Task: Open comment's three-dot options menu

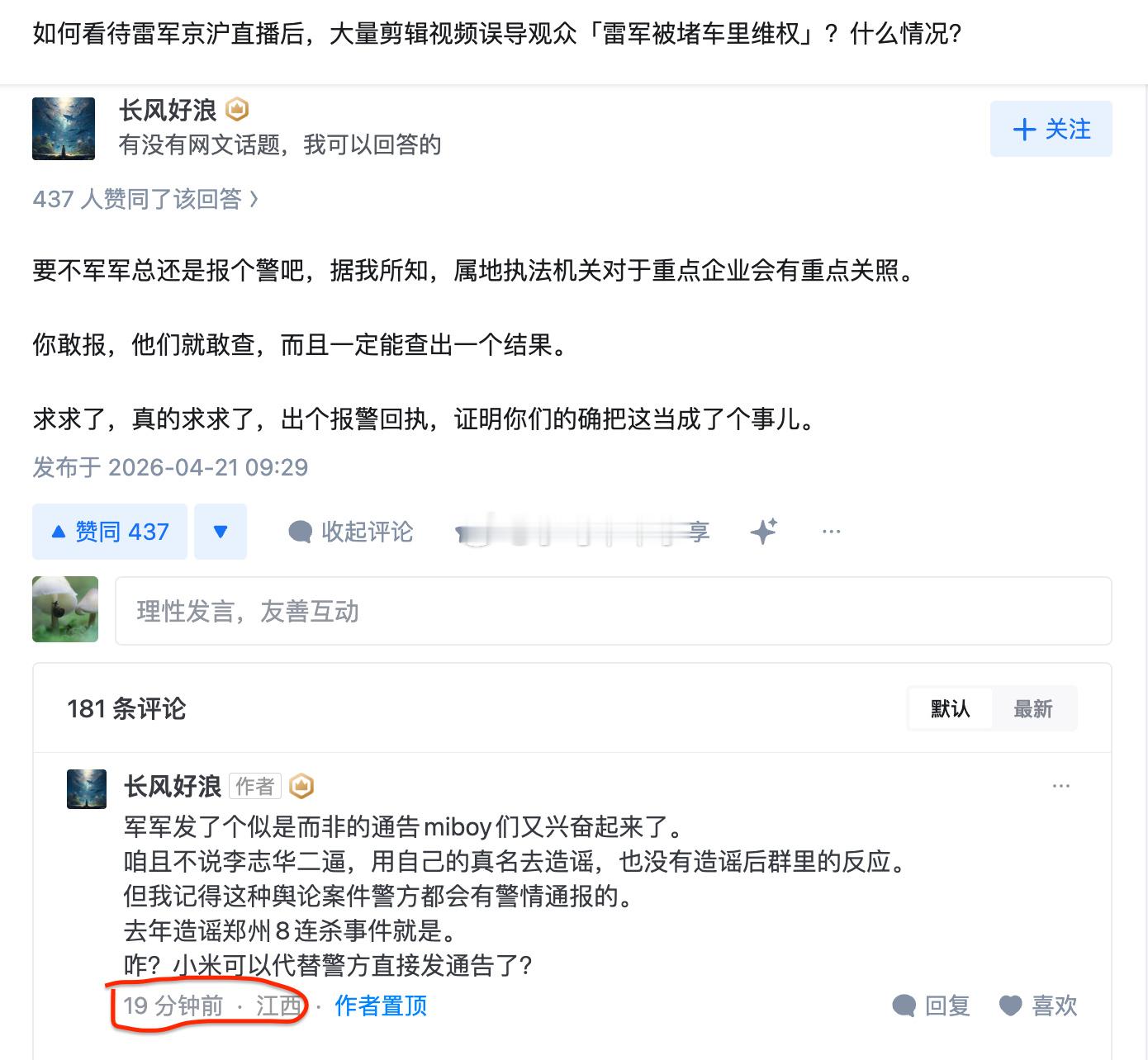Action: (x=1061, y=786)
